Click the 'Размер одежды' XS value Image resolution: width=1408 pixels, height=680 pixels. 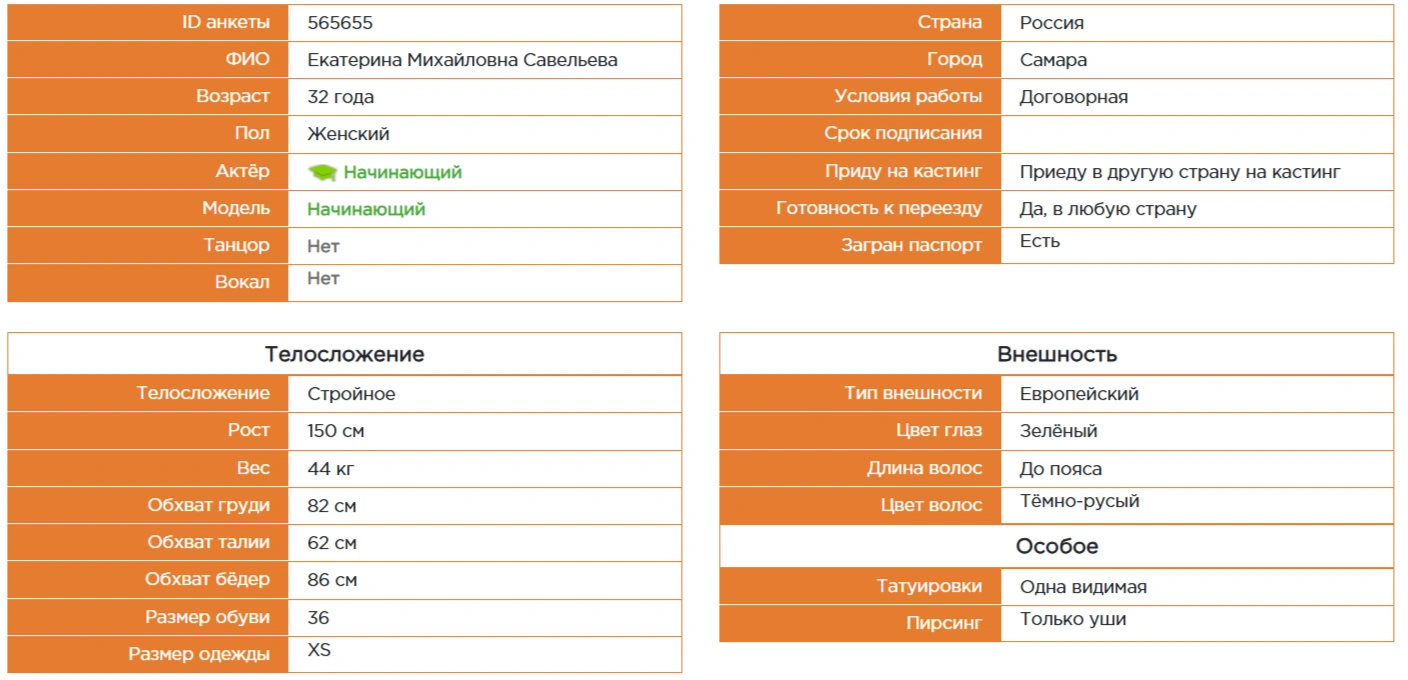[319, 651]
